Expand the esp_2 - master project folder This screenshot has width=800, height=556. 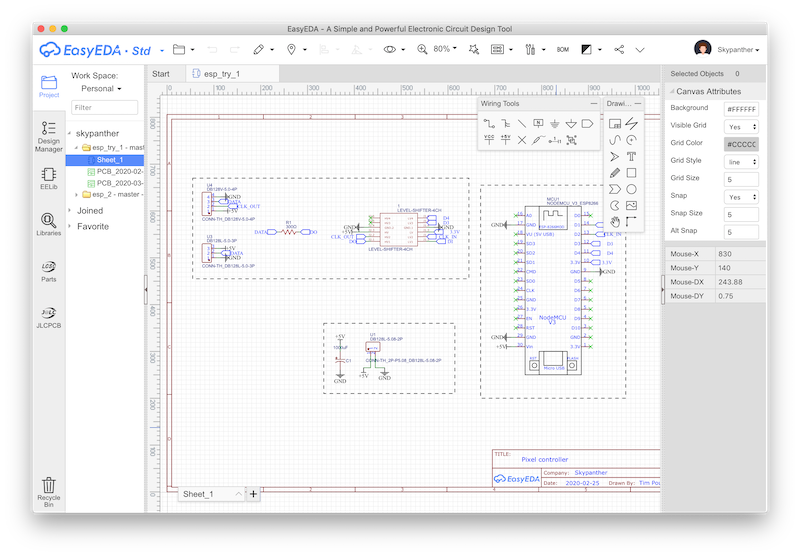click(x=77, y=194)
